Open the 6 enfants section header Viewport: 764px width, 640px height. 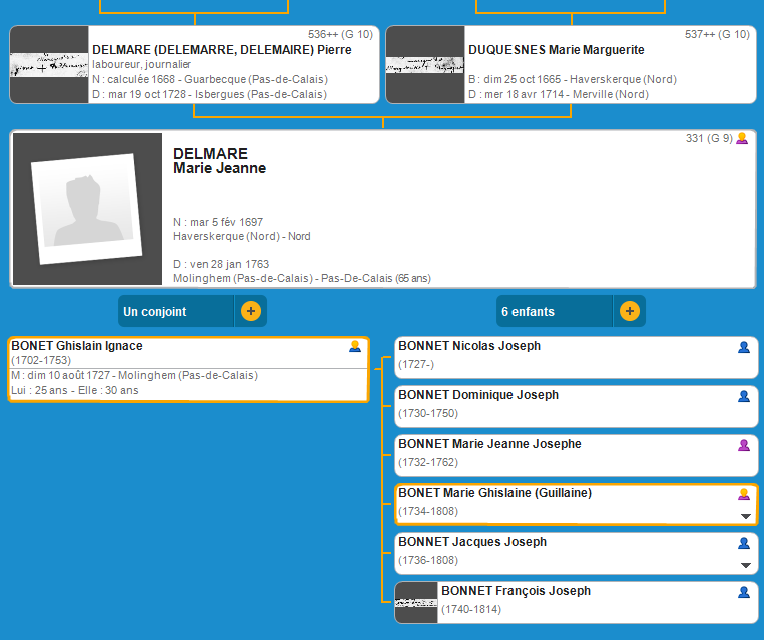(x=554, y=311)
